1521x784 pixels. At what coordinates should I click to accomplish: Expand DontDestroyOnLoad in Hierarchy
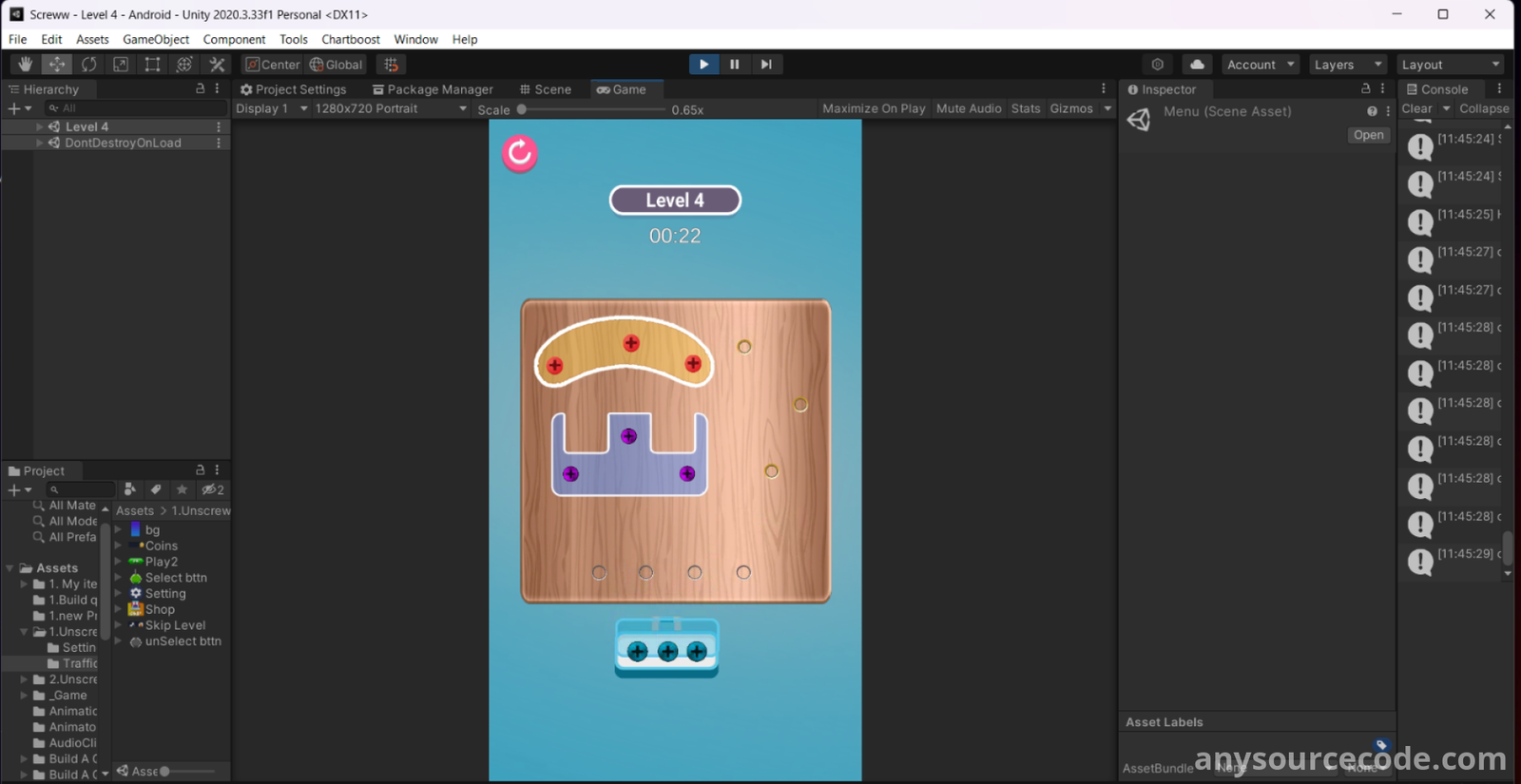pyautogui.click(x=39, y=143)
